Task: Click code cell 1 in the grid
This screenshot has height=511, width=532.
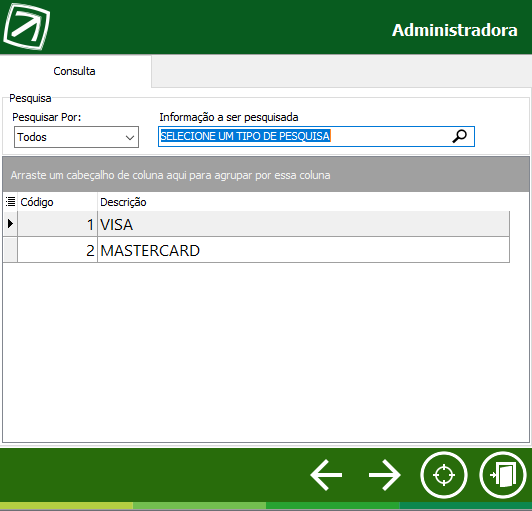Action: 57,224
